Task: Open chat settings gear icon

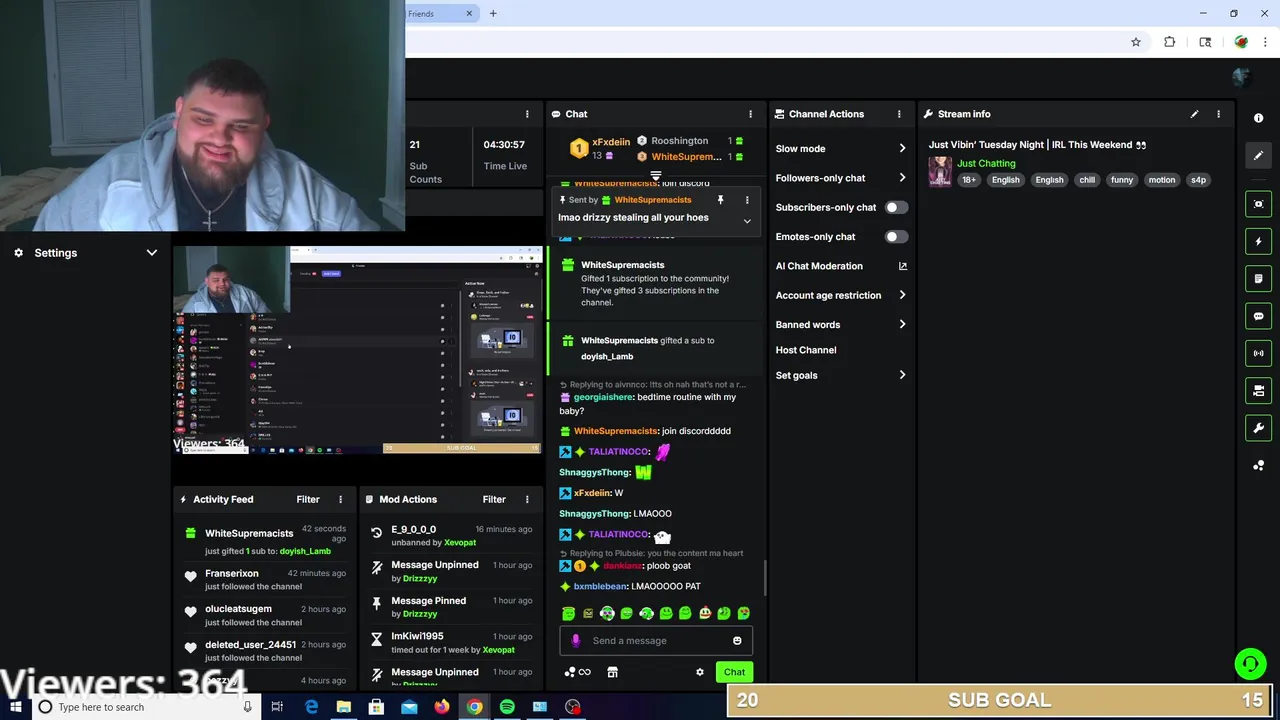Action: pyautogui.click(x=700, y=672)
